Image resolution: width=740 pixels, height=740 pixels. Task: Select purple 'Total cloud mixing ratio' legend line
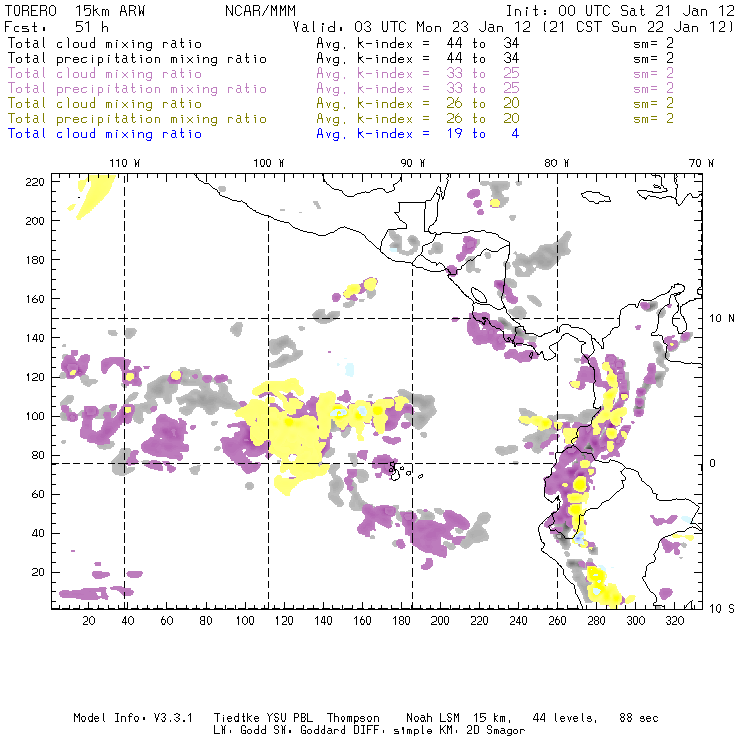tap(105, 74)
